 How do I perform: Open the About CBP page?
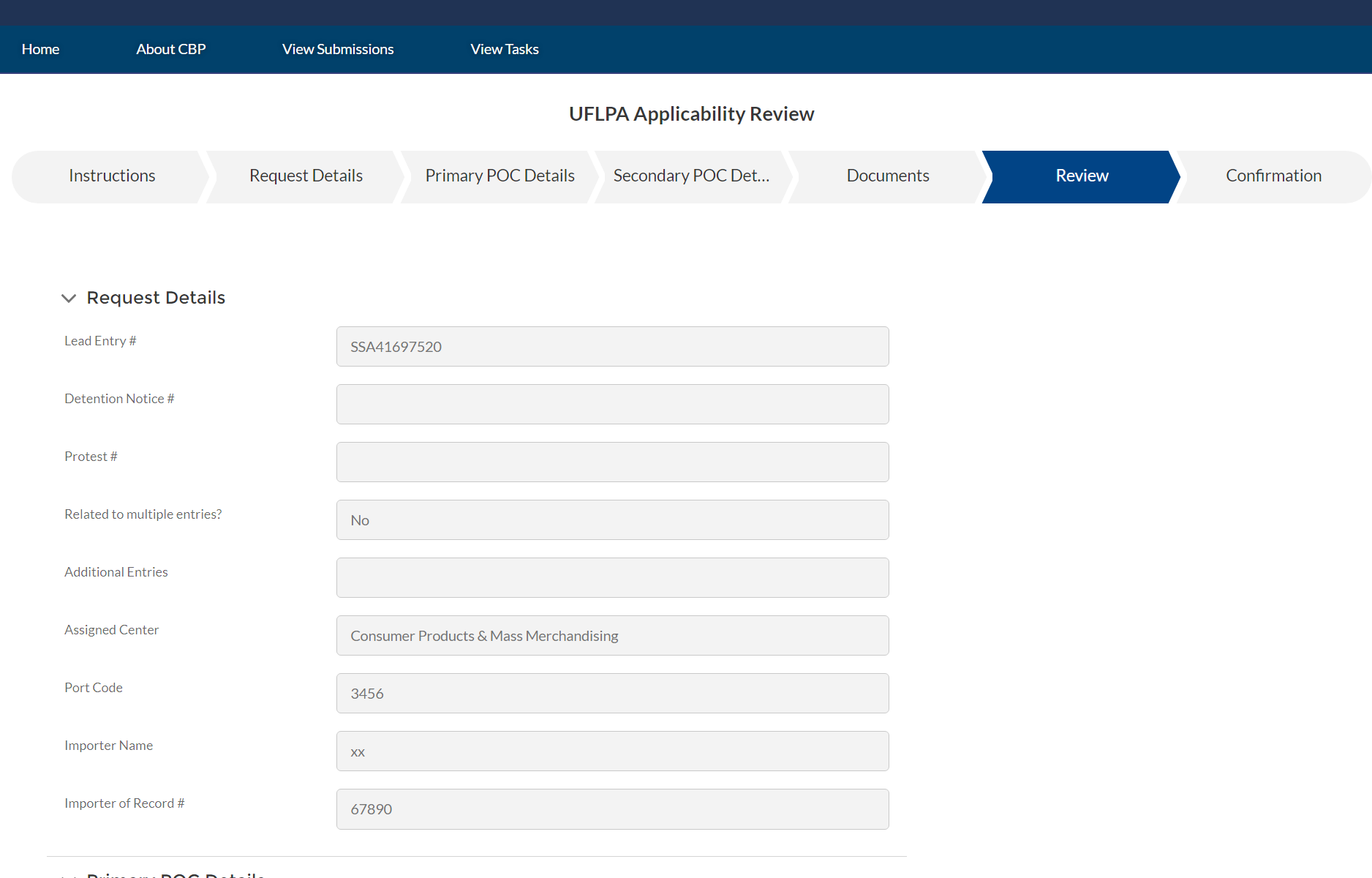point(170,49)
